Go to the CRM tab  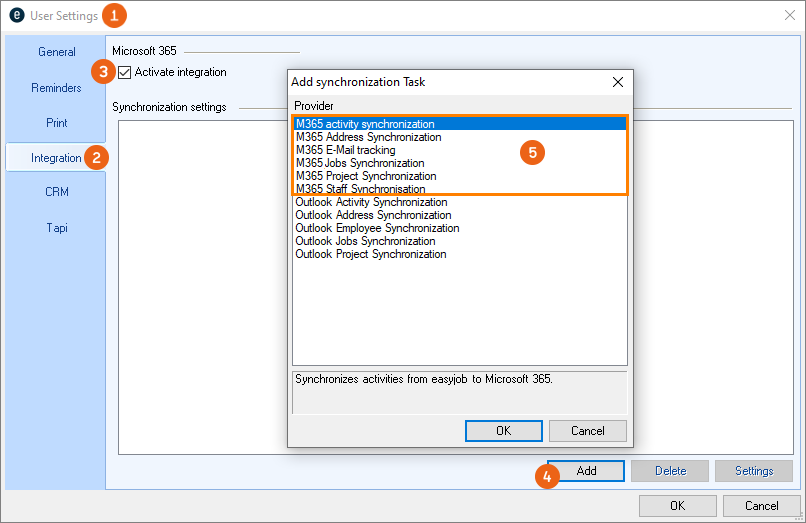(56, 192)
